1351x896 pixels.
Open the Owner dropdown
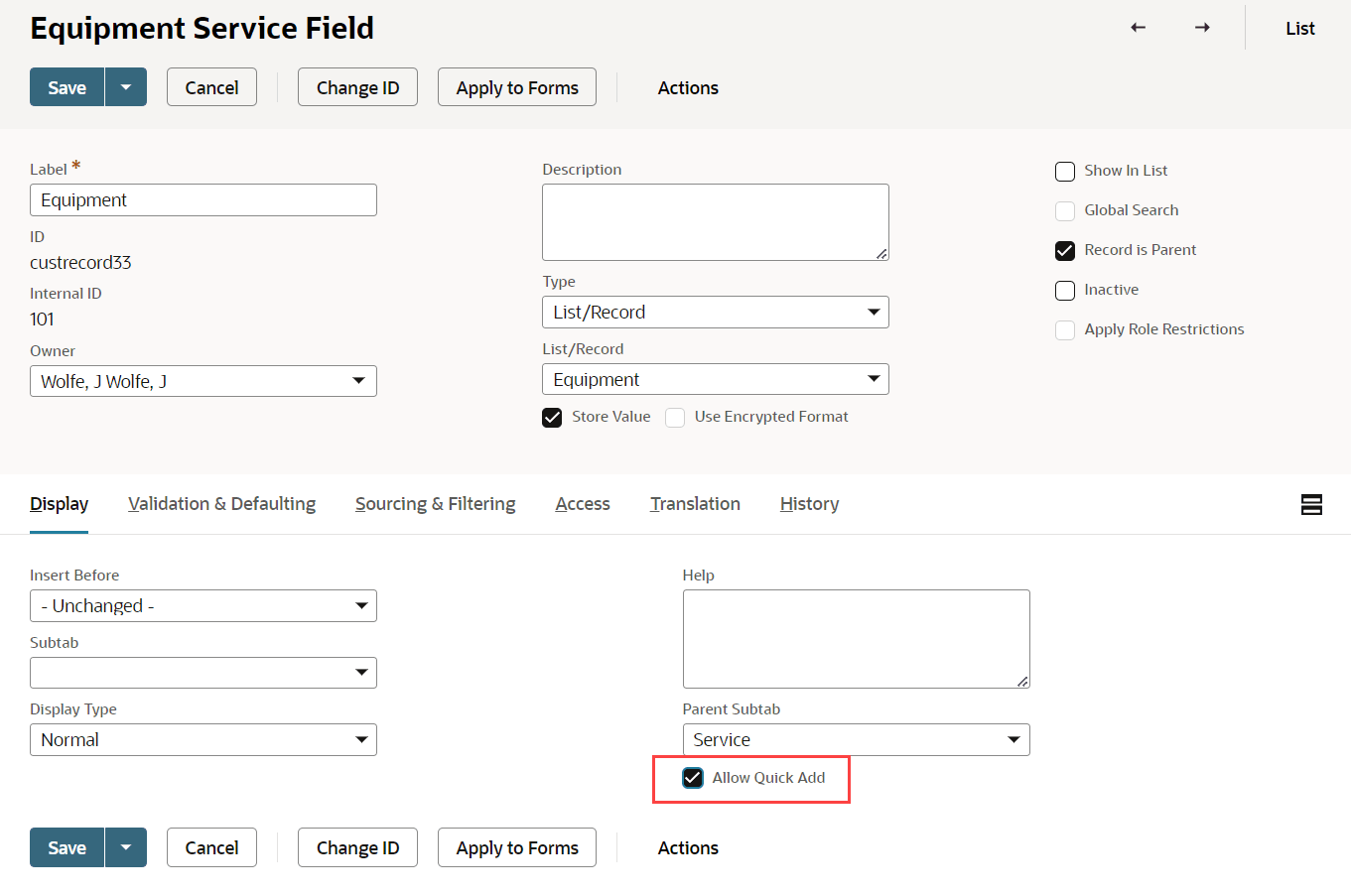(203, 381)
